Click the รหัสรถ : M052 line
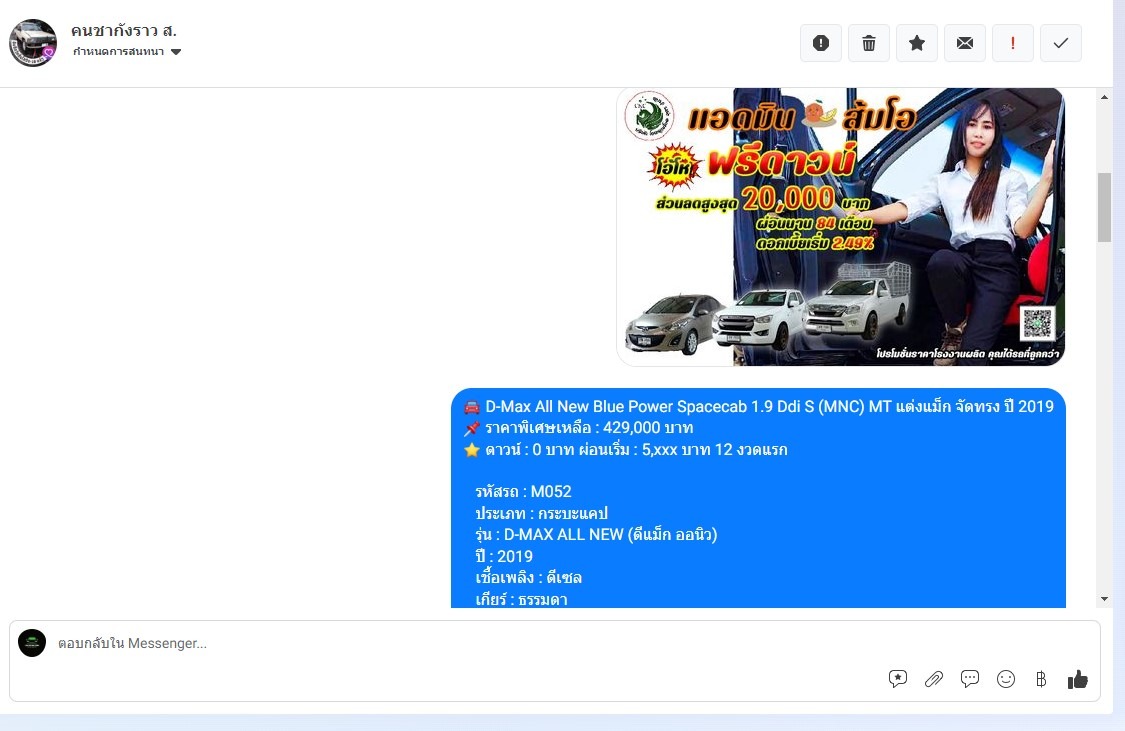This screenshot has height=731, width=1125. [523, 492]
